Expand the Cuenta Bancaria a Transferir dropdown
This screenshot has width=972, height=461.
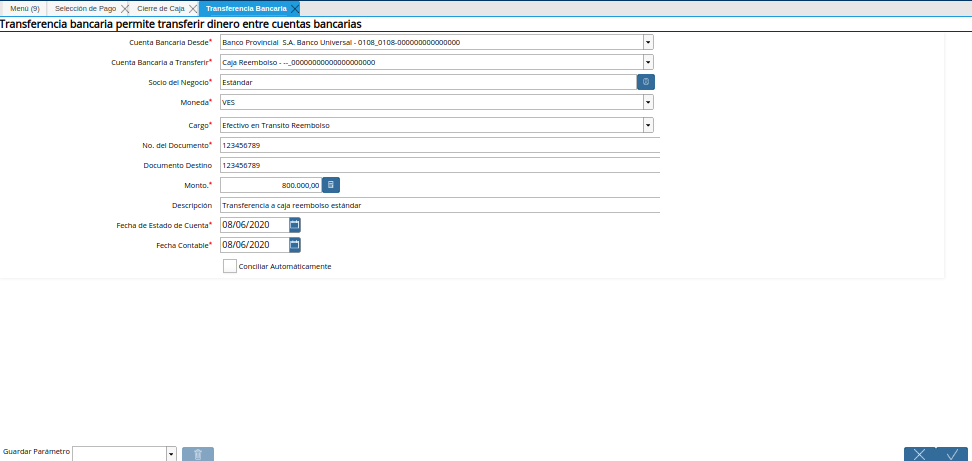648,62
